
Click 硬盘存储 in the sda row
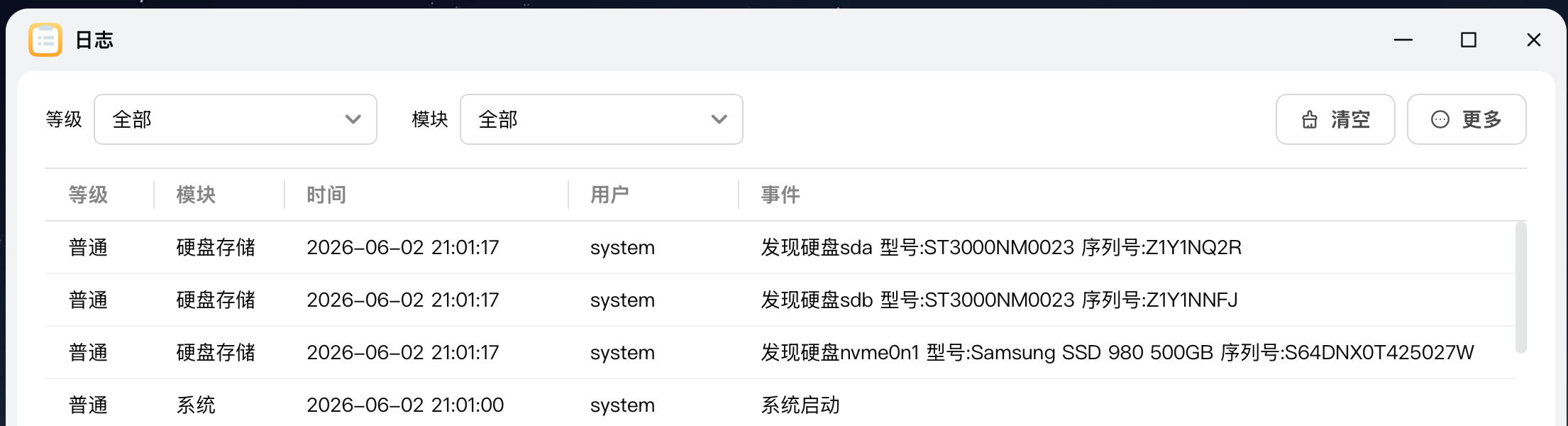(216, 247)
